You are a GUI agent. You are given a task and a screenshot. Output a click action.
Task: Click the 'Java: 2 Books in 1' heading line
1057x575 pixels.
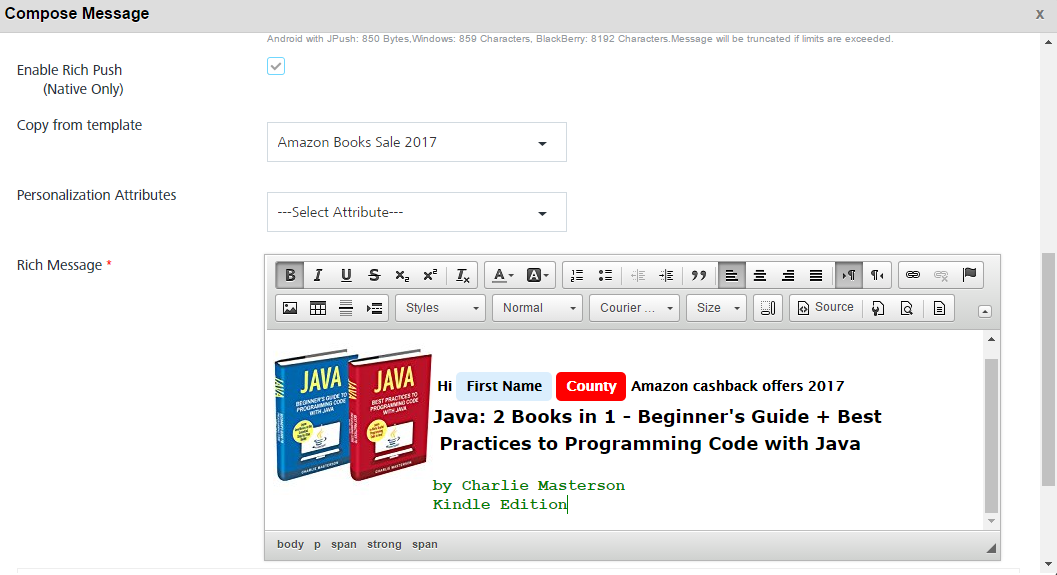point(657,417)
